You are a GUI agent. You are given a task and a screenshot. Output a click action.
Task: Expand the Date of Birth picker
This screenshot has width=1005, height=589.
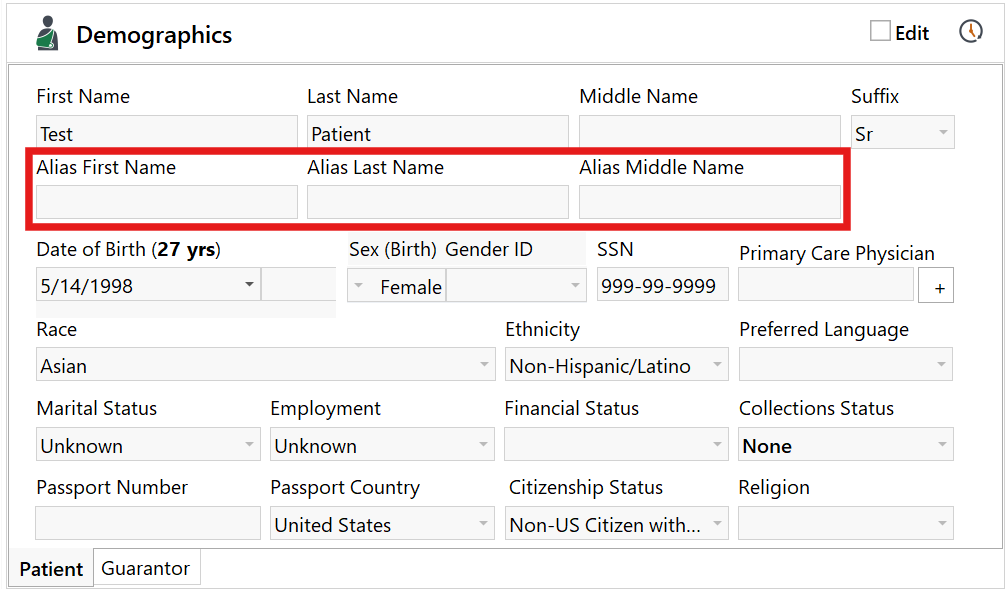249,285
